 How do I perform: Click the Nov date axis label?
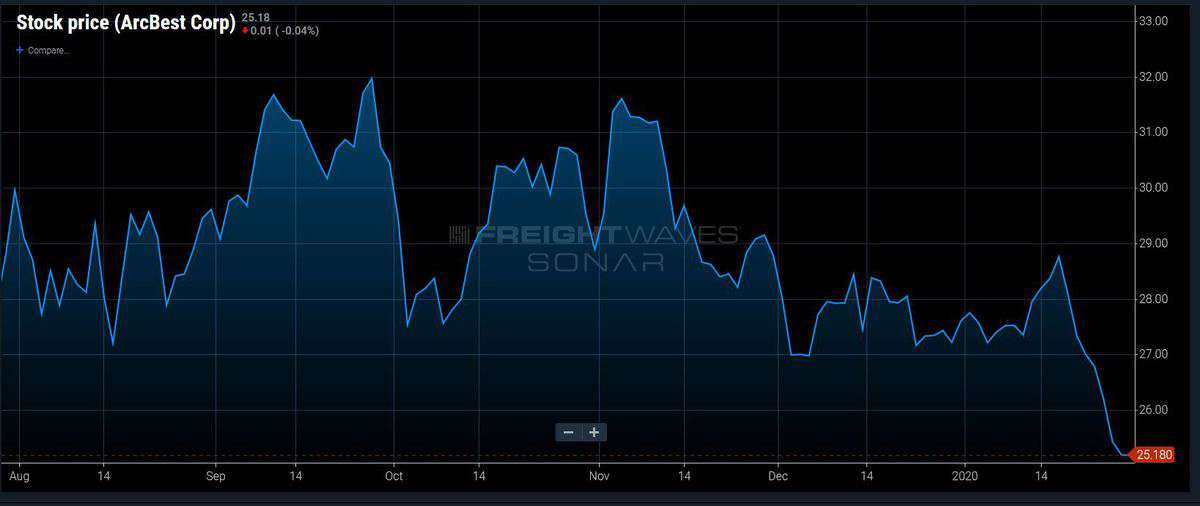click(x=599, y=477)
